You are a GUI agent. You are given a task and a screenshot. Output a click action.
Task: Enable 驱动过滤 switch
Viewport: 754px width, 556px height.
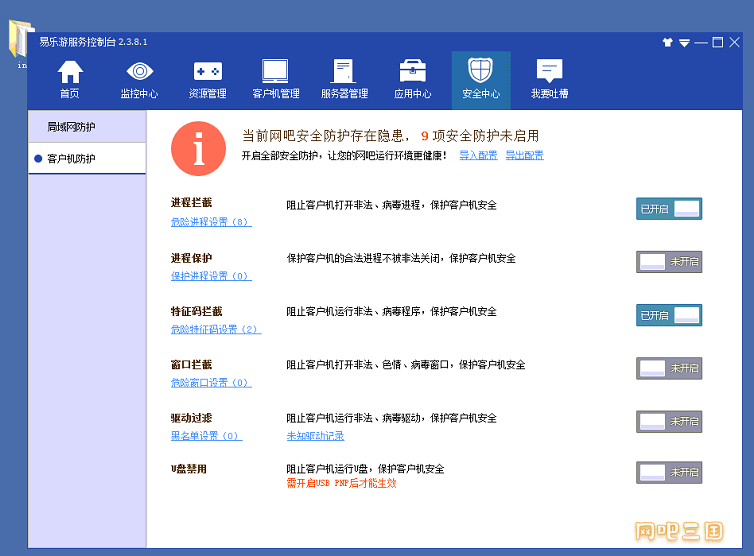click(669, 421)
